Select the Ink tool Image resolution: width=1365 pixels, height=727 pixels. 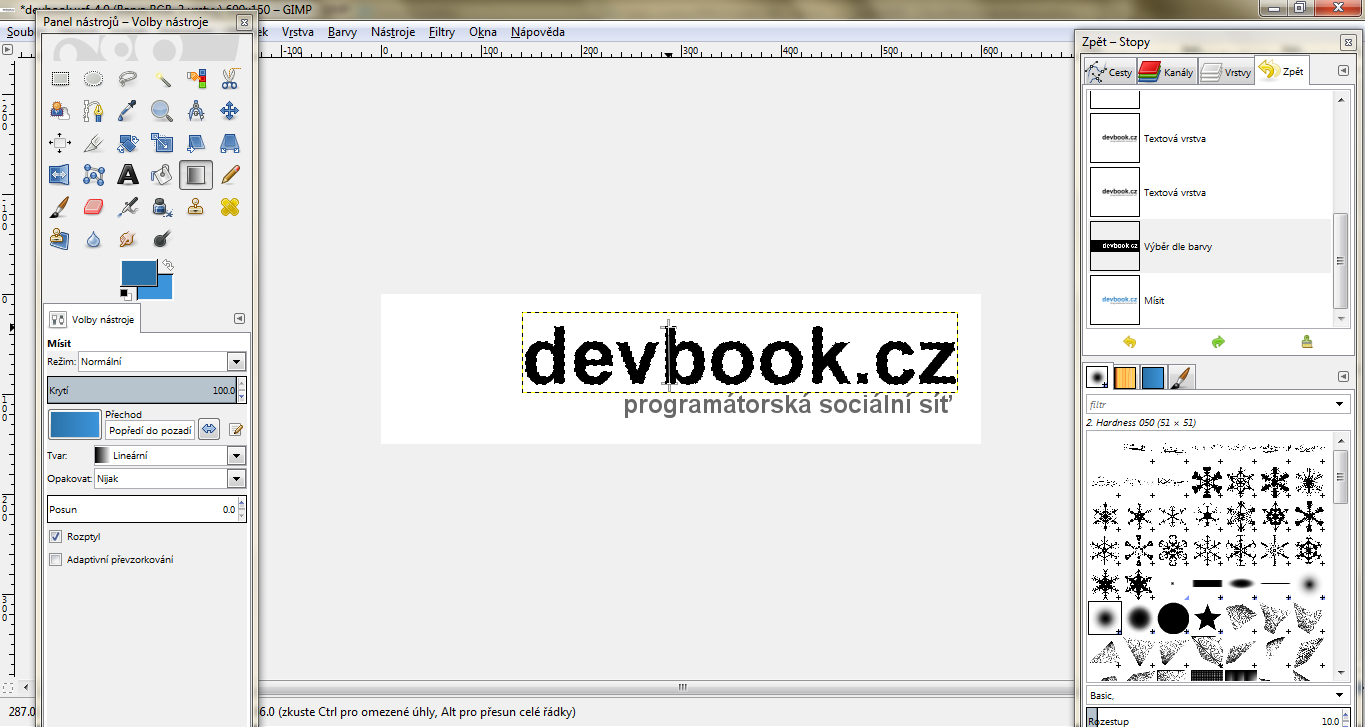tap(162, 207)
